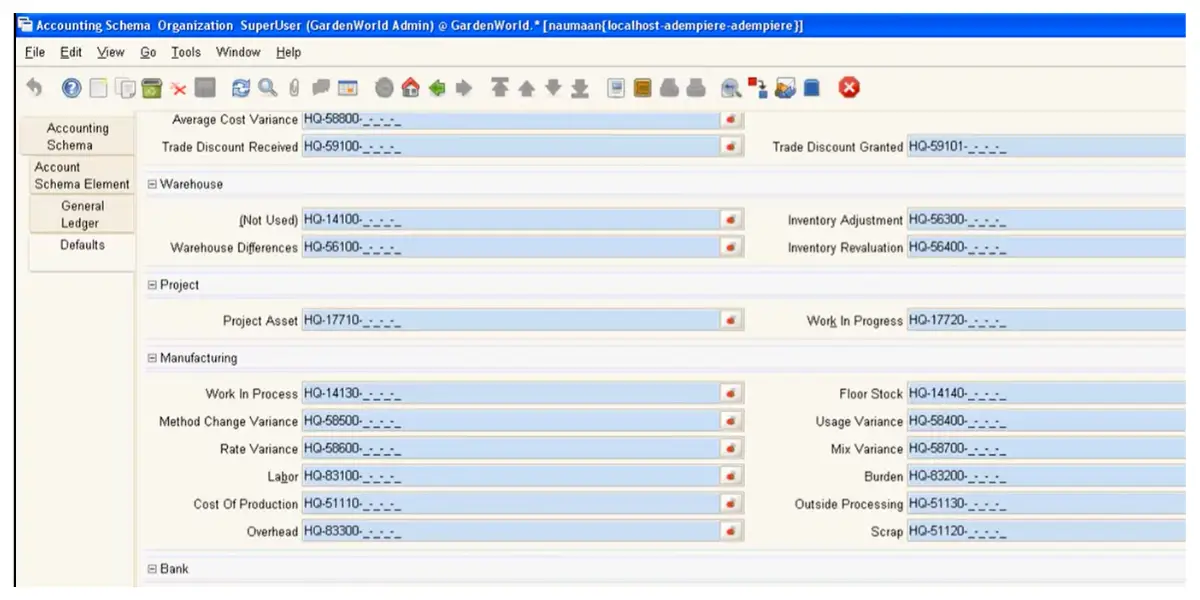Click the red Exit window icon
This screenshot has height=600, width=1200.
(x=849, y=89)
